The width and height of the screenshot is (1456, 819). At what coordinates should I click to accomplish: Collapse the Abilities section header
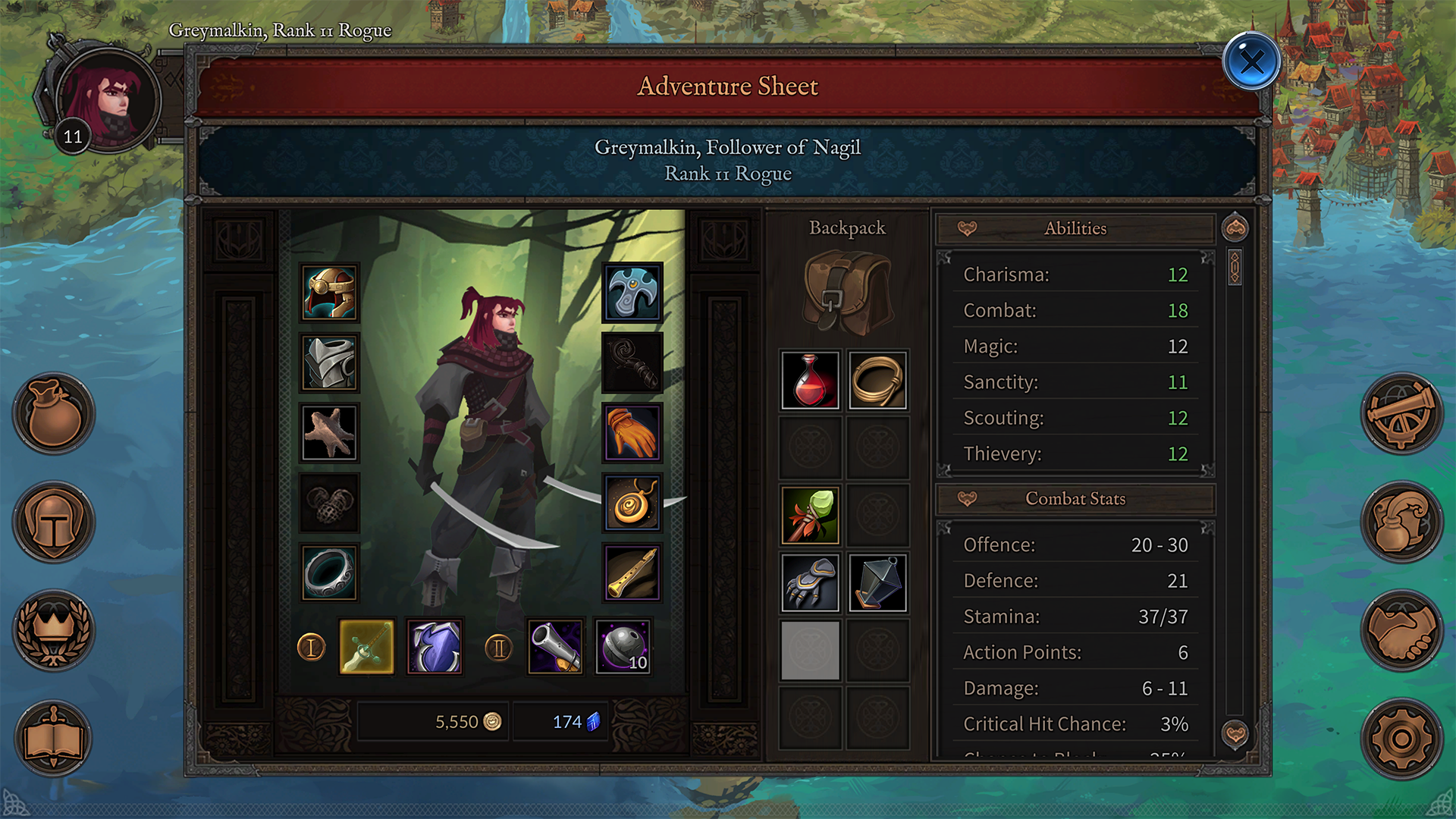[x=1075, y=228]
